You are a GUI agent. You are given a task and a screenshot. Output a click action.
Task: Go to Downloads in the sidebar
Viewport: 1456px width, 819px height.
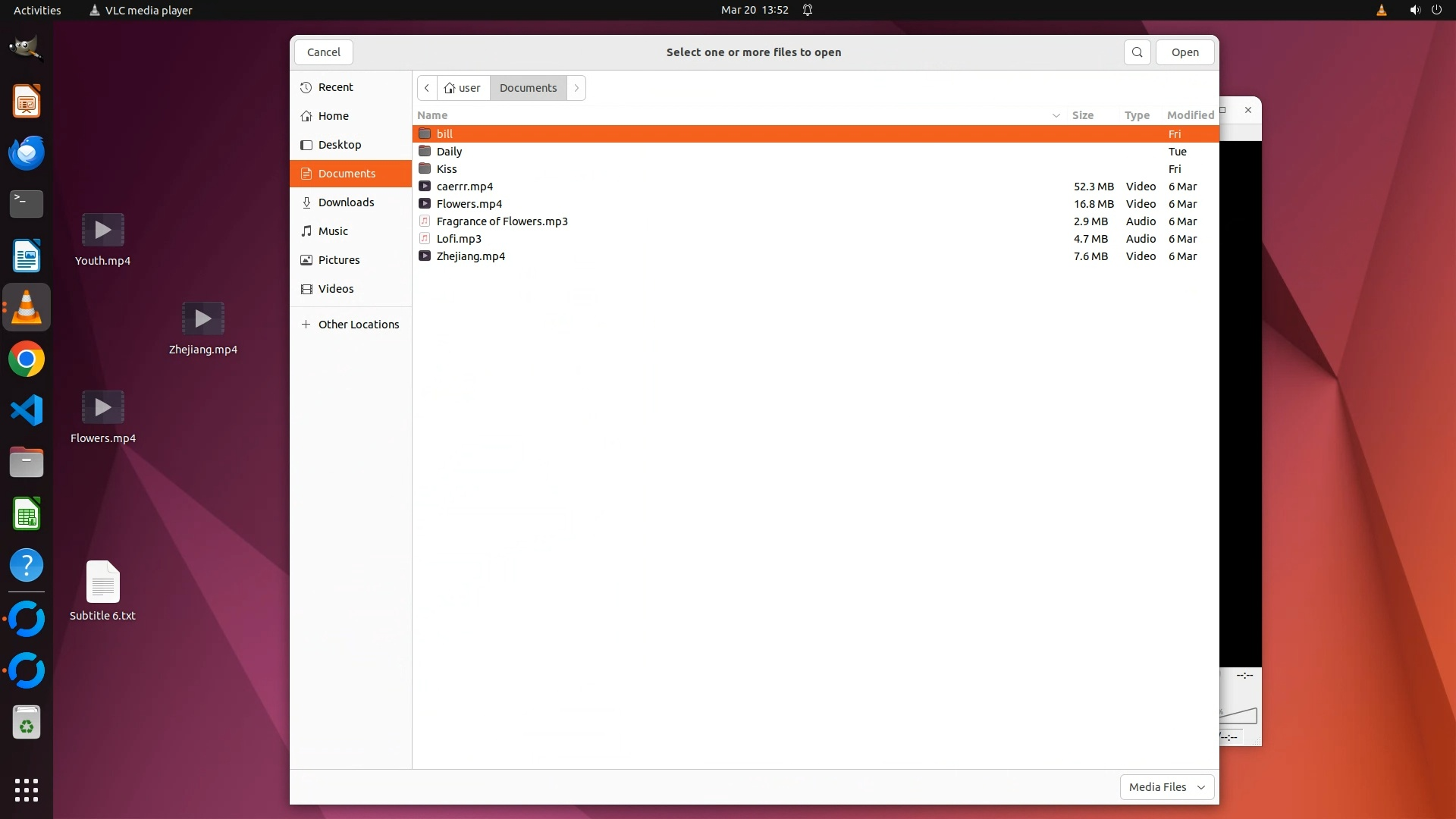coord(346,202)
